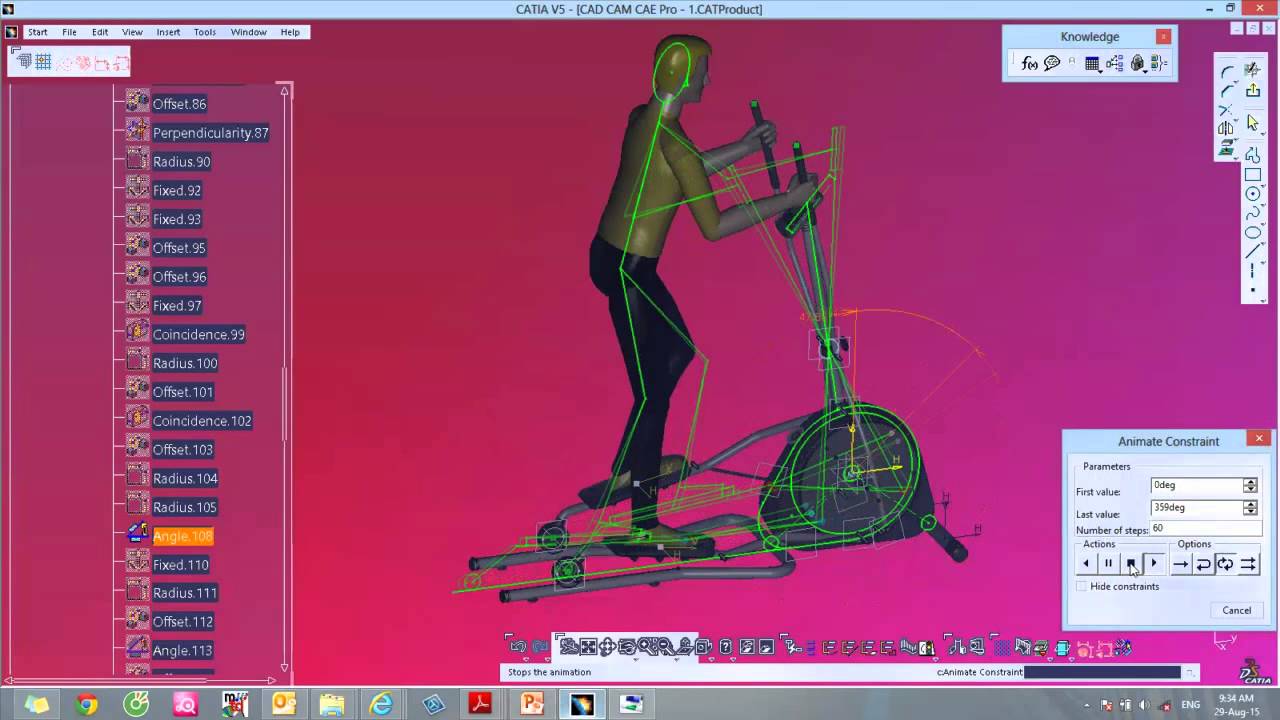Open Internet Explorer from the taskbar
Screen dimensions: 1280x720
click(381, 705)
